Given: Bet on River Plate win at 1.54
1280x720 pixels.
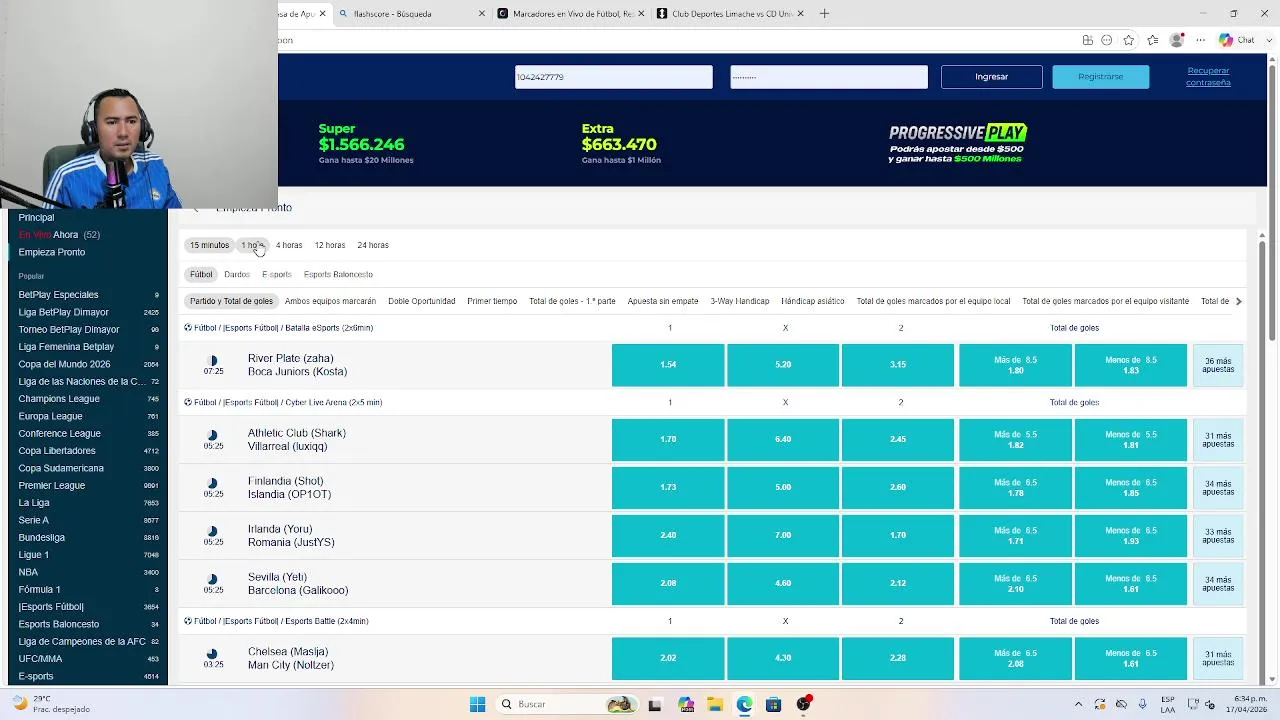Looking at the screenshot, I should point(668,365).
